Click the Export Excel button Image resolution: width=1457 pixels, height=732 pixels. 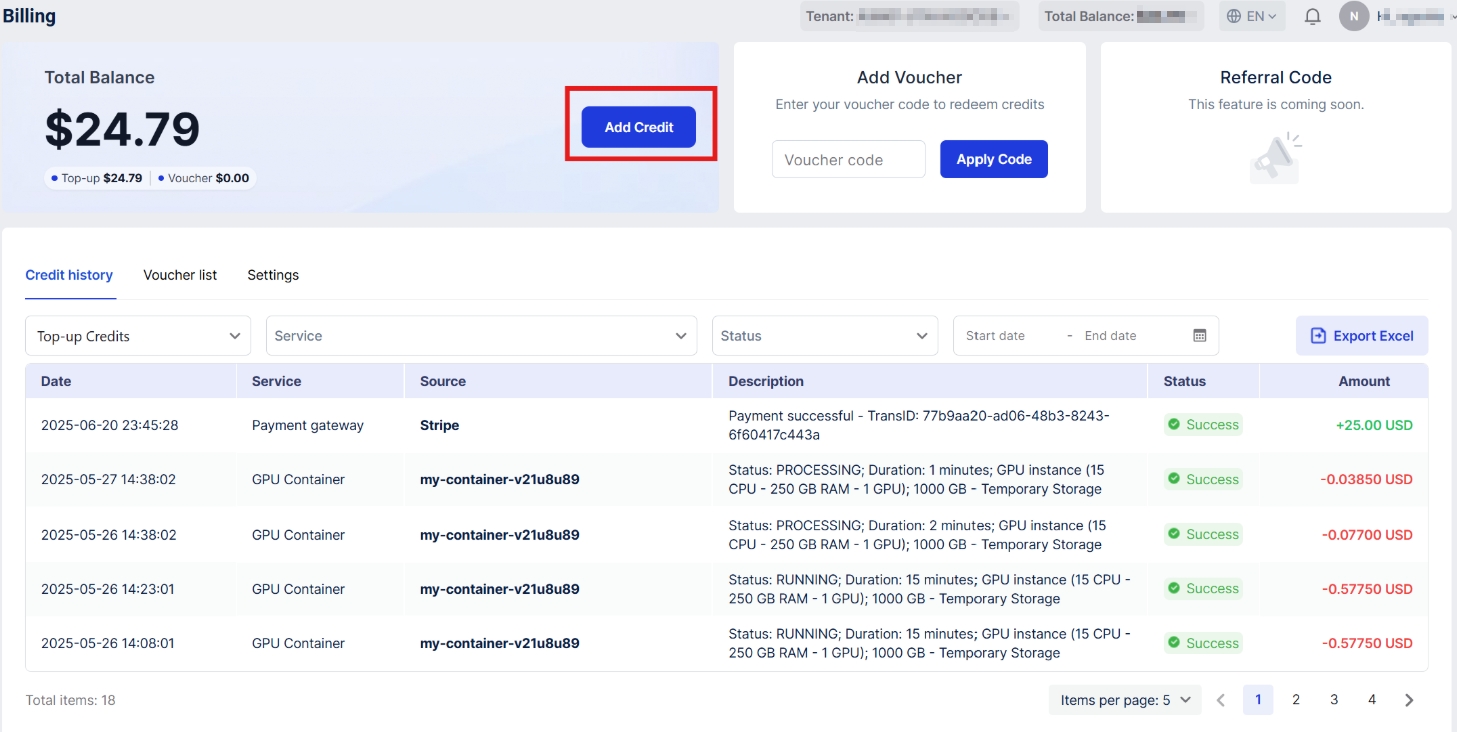coord(1362,336)
